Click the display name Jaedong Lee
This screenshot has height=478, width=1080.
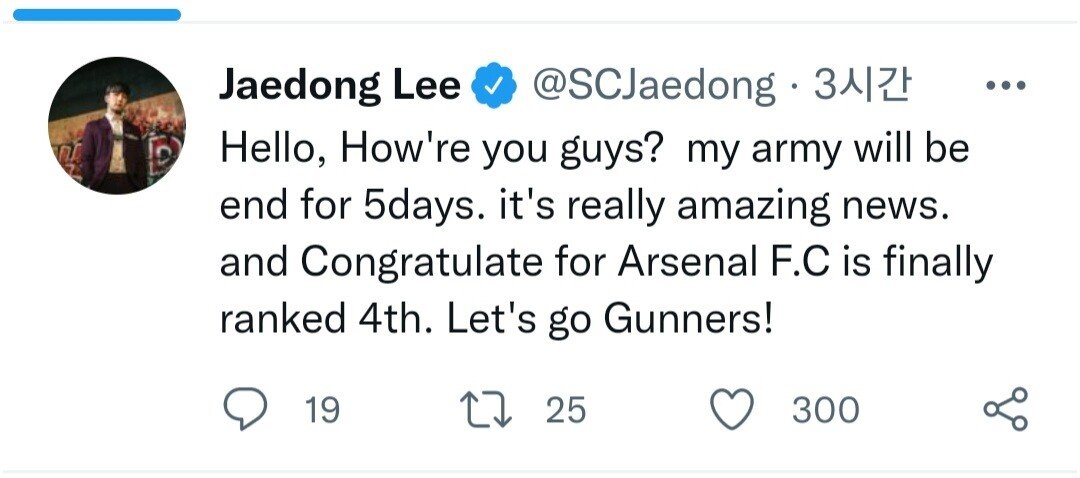339,88
